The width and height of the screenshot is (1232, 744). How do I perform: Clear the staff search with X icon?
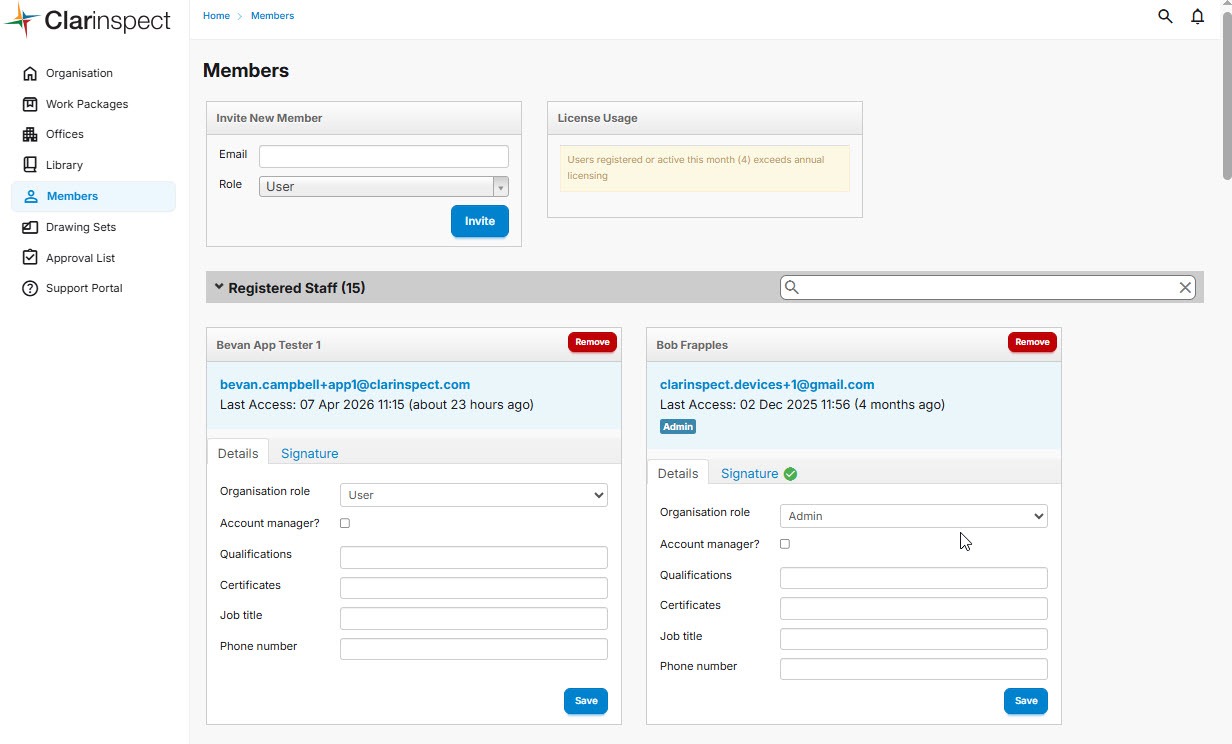coord(1185,288)
